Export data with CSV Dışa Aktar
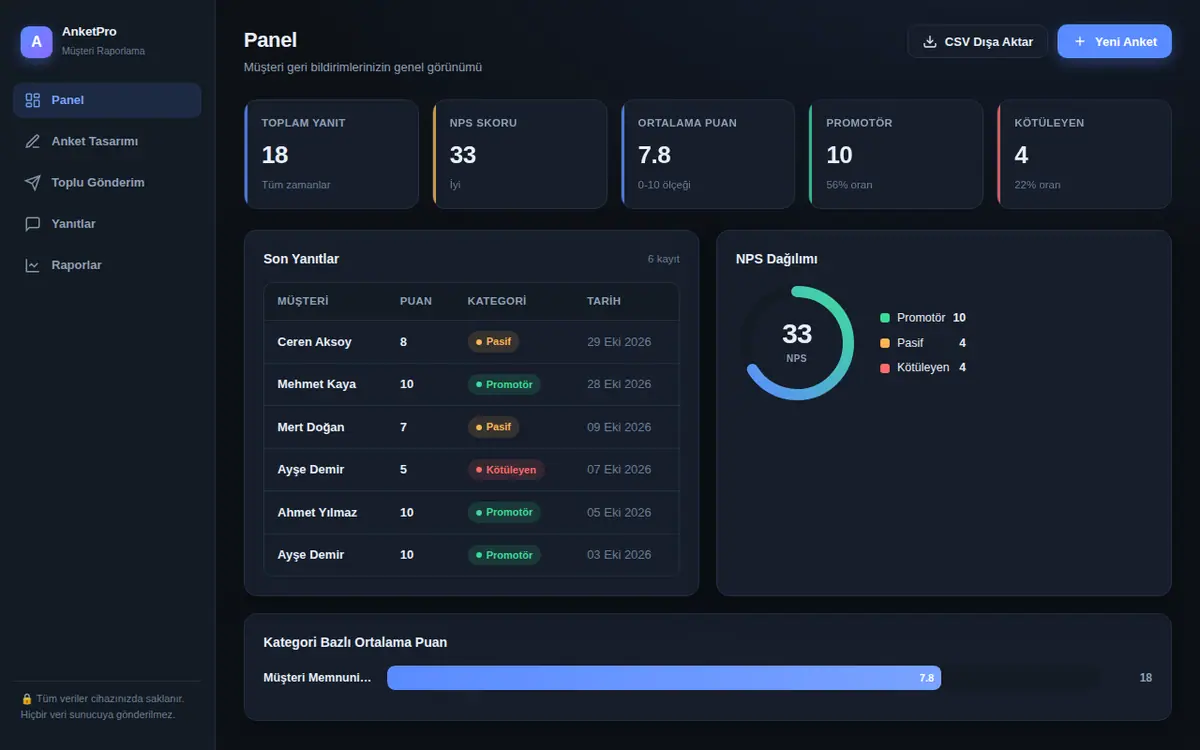 tap(978, 42)
